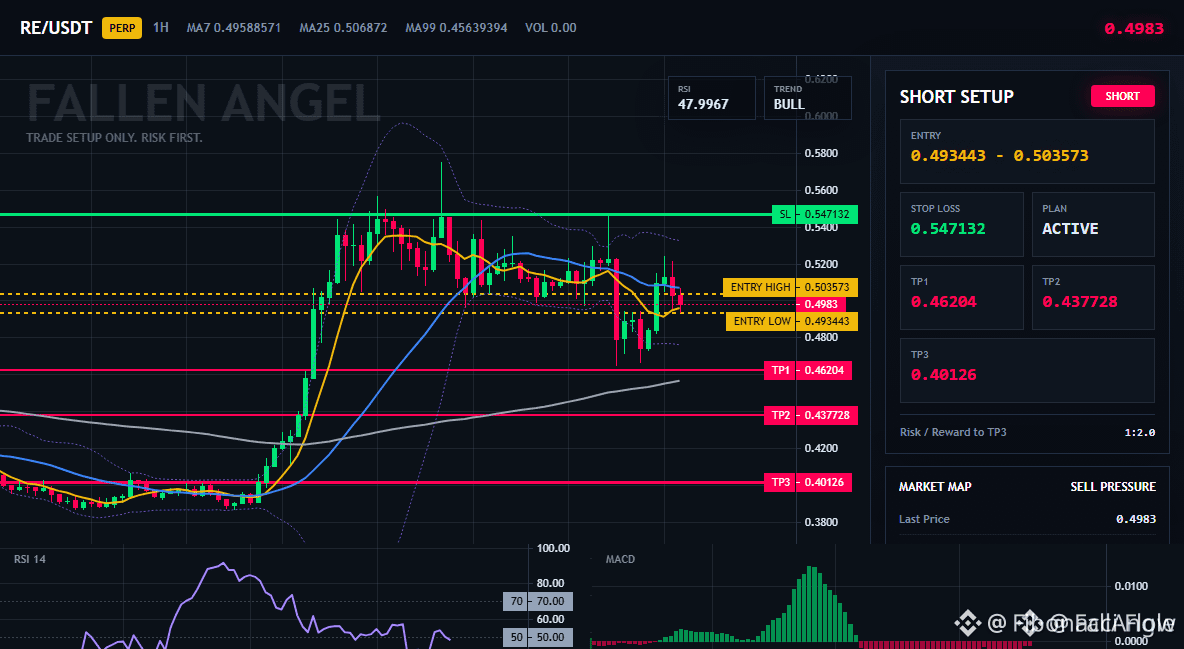Click the RSI 14 panel label
The width and height of the screenshot is (1184, 649).
tap(29, 559)
